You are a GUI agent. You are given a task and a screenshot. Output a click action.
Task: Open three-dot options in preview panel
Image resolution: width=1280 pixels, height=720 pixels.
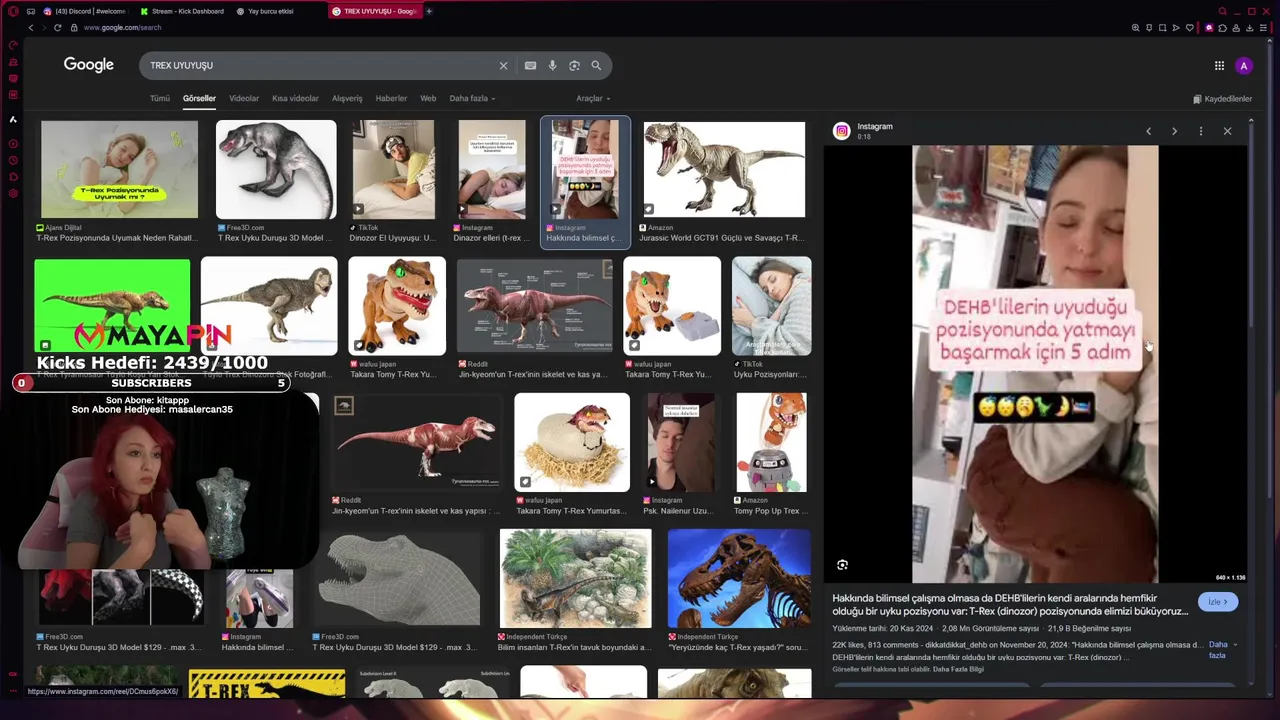[1201, 131]
